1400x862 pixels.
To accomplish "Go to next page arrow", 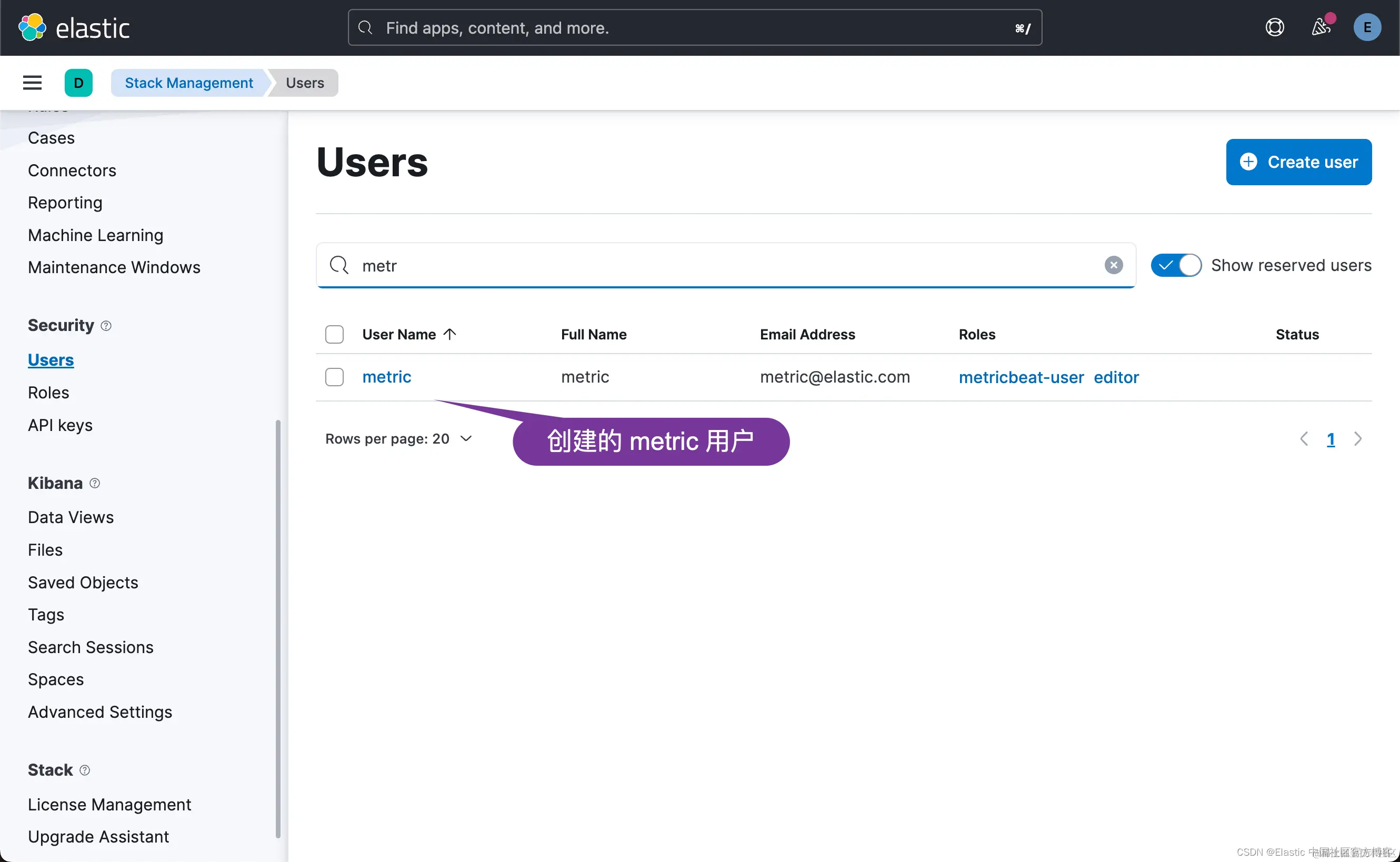I will tap(1357, 439).
